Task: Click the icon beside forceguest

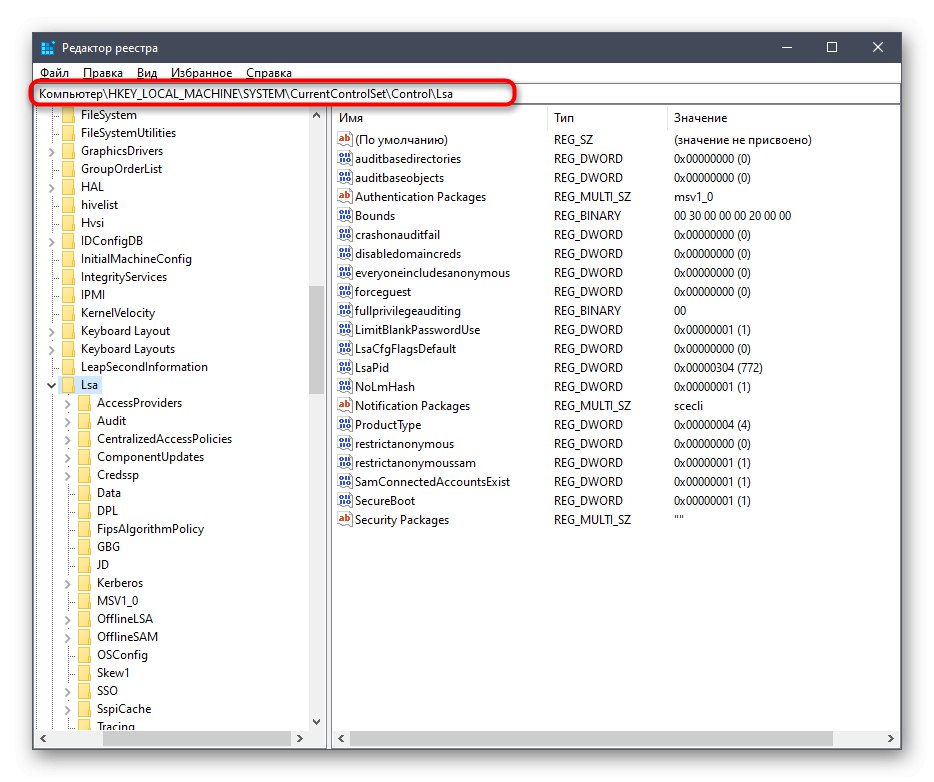Action: 344,291
